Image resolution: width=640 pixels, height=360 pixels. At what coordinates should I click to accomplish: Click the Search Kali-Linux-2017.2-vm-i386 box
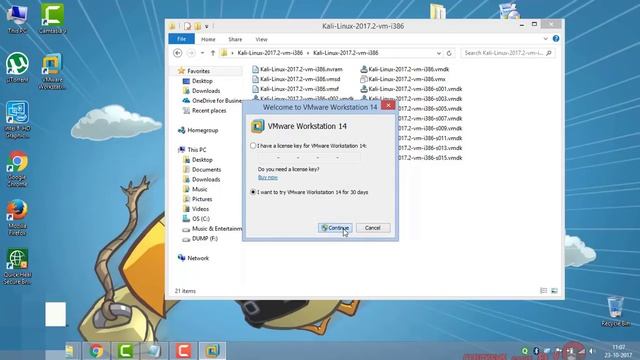[x=508, y=53]
